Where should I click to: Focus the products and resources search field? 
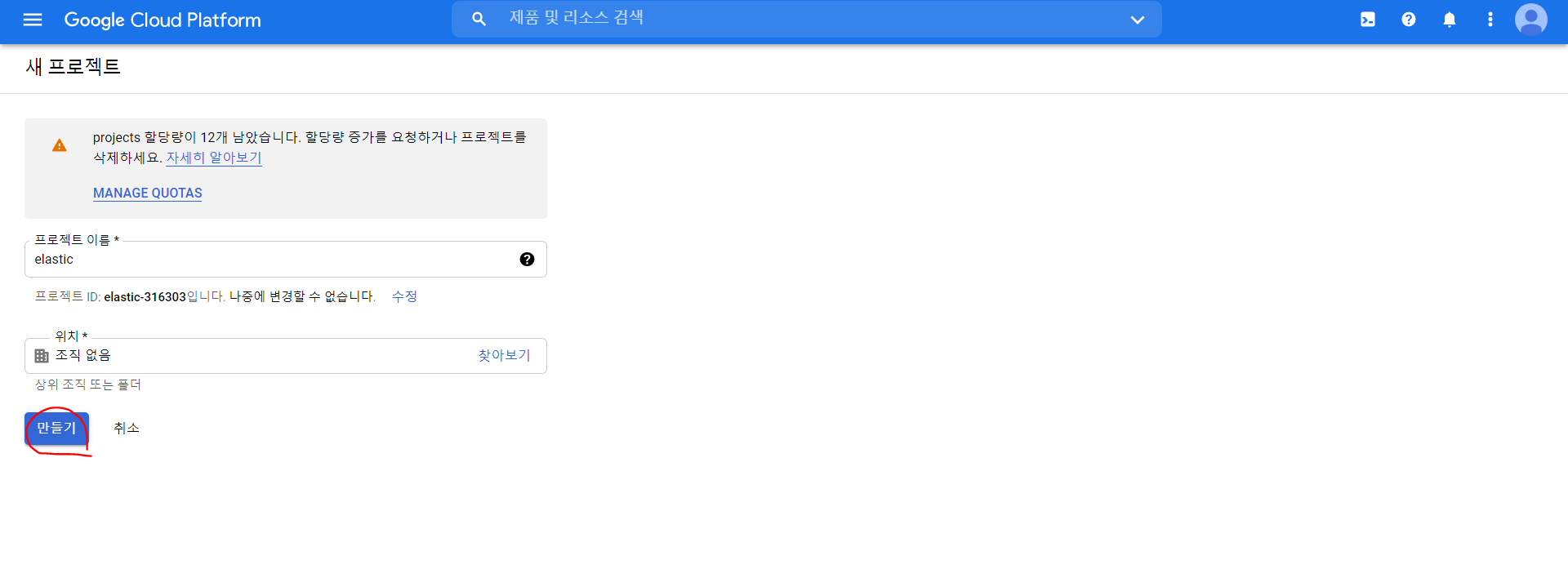[x=808, y=19]
